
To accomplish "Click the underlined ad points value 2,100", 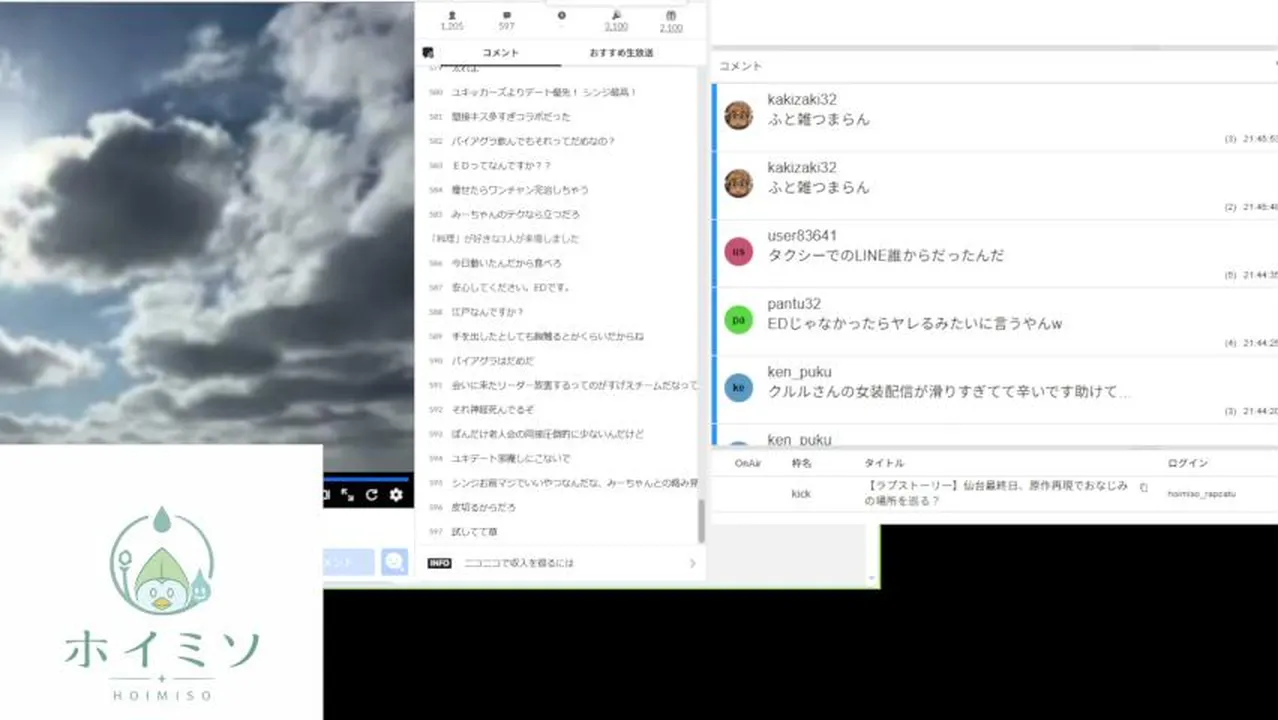I will [x=616, y=27].
